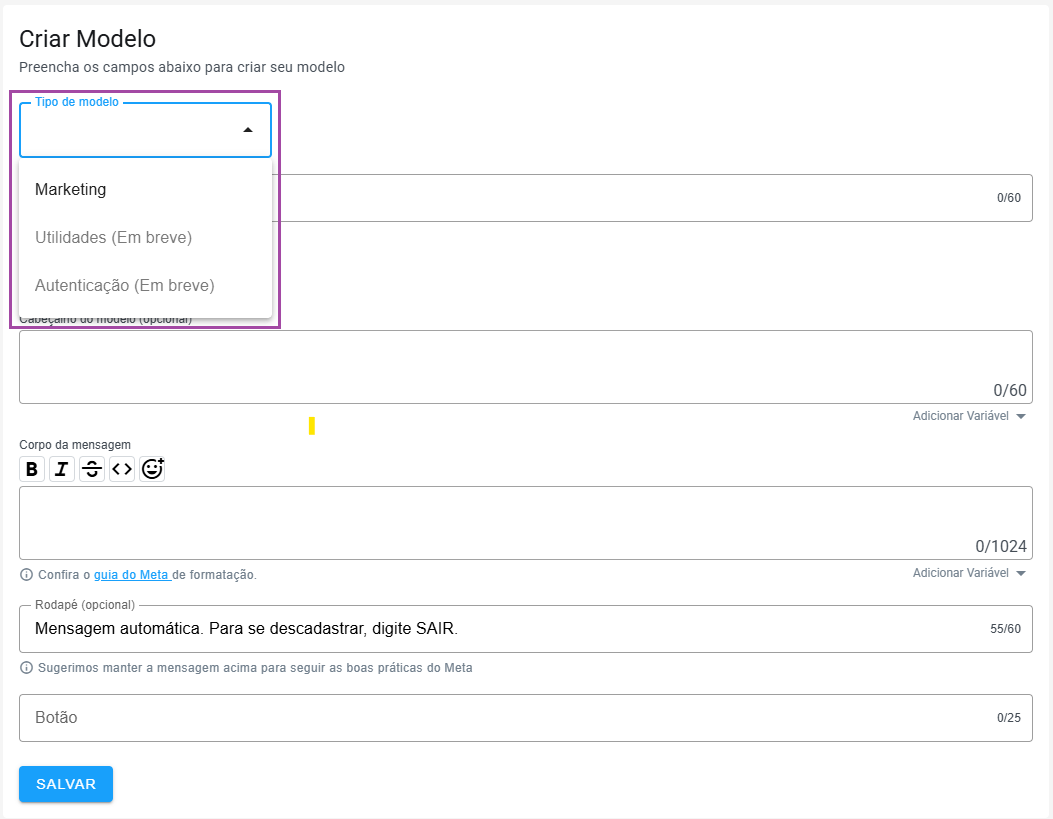Screen dimensions: 1053x819
Task: Select Marketing model type
Action: point(146,189)
